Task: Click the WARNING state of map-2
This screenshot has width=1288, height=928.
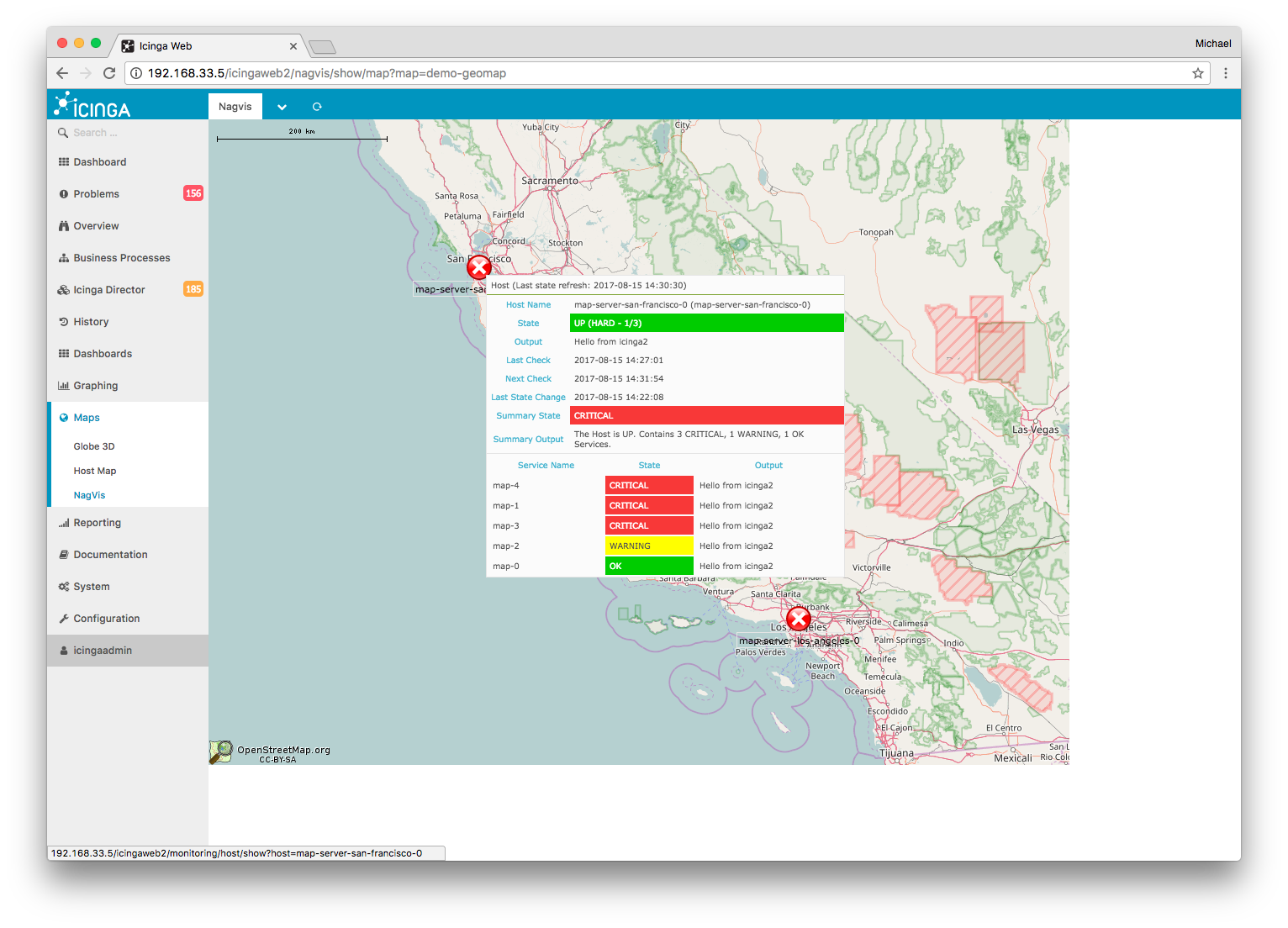Action: pyautogui.click(x=649, y=546)
